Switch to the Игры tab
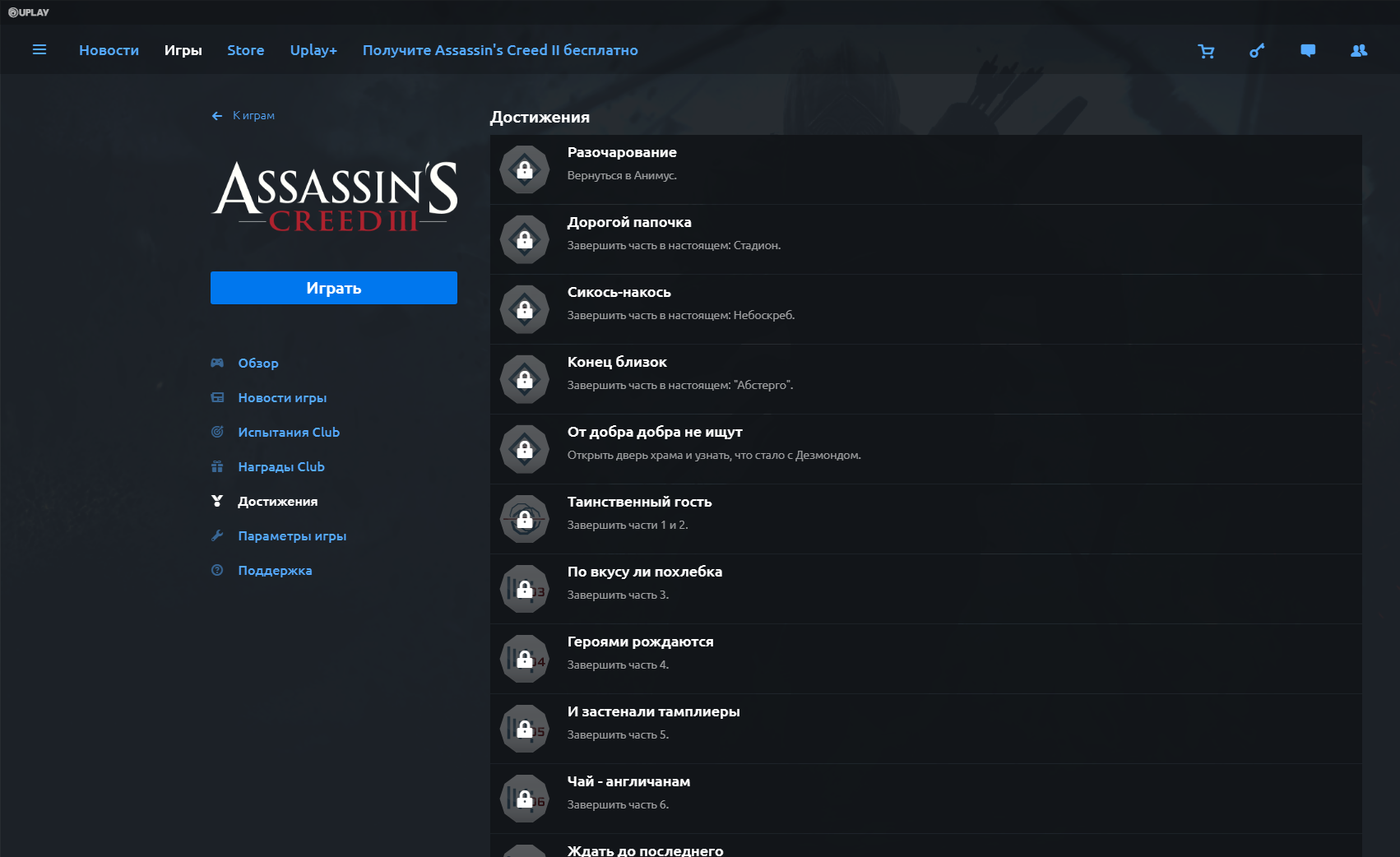The height and width of the screenshot is (857, 1400). (183, 50)
